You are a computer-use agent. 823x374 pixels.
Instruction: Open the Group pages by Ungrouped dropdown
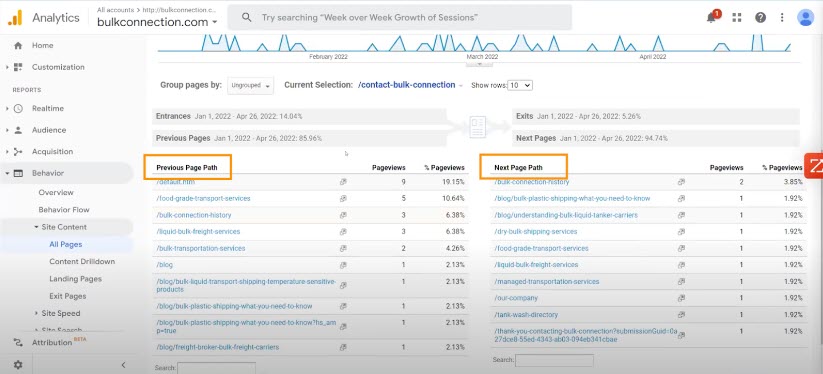click(x=250, y=86)
